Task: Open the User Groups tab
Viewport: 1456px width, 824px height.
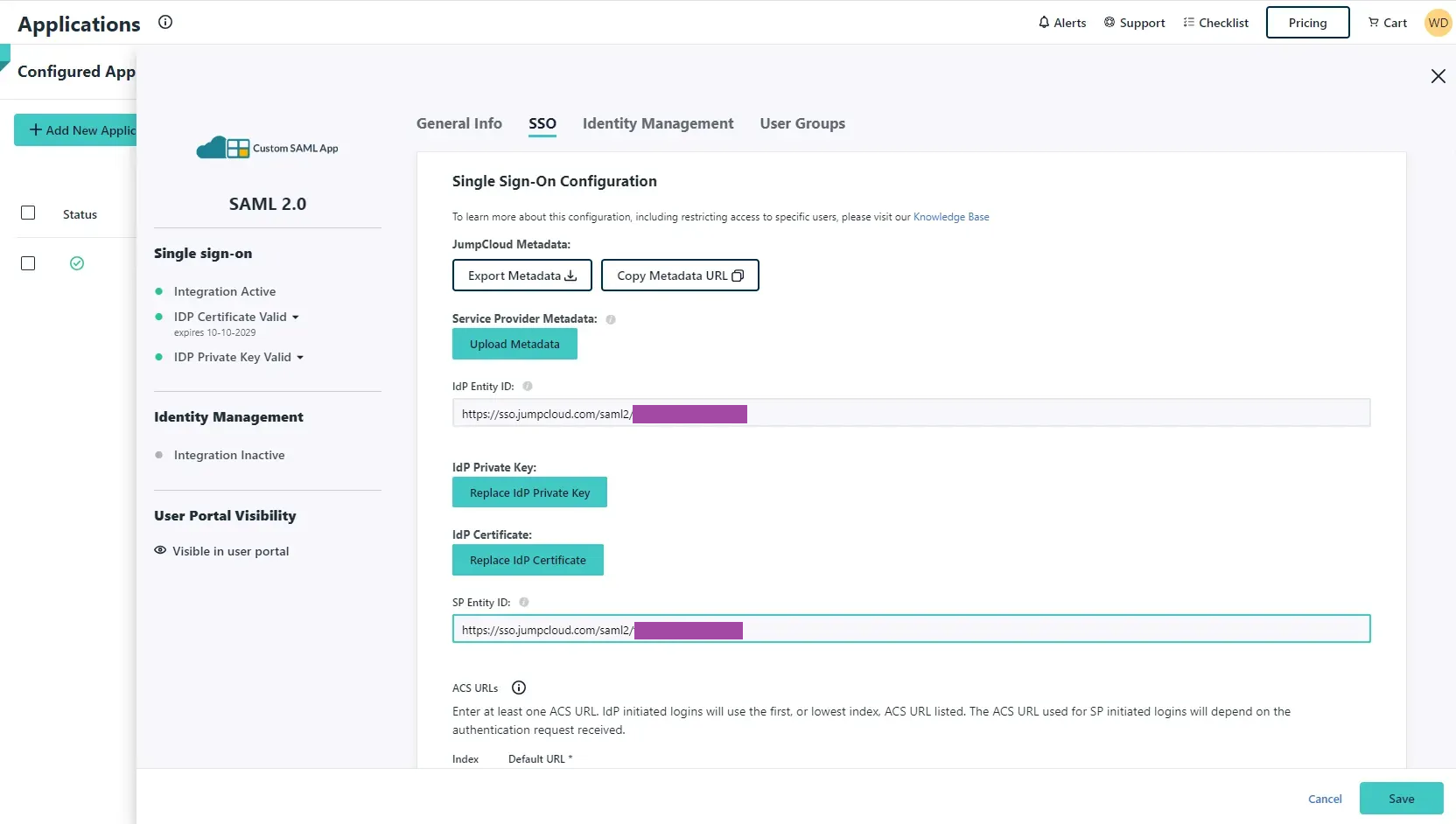Action: pos(802,123)
